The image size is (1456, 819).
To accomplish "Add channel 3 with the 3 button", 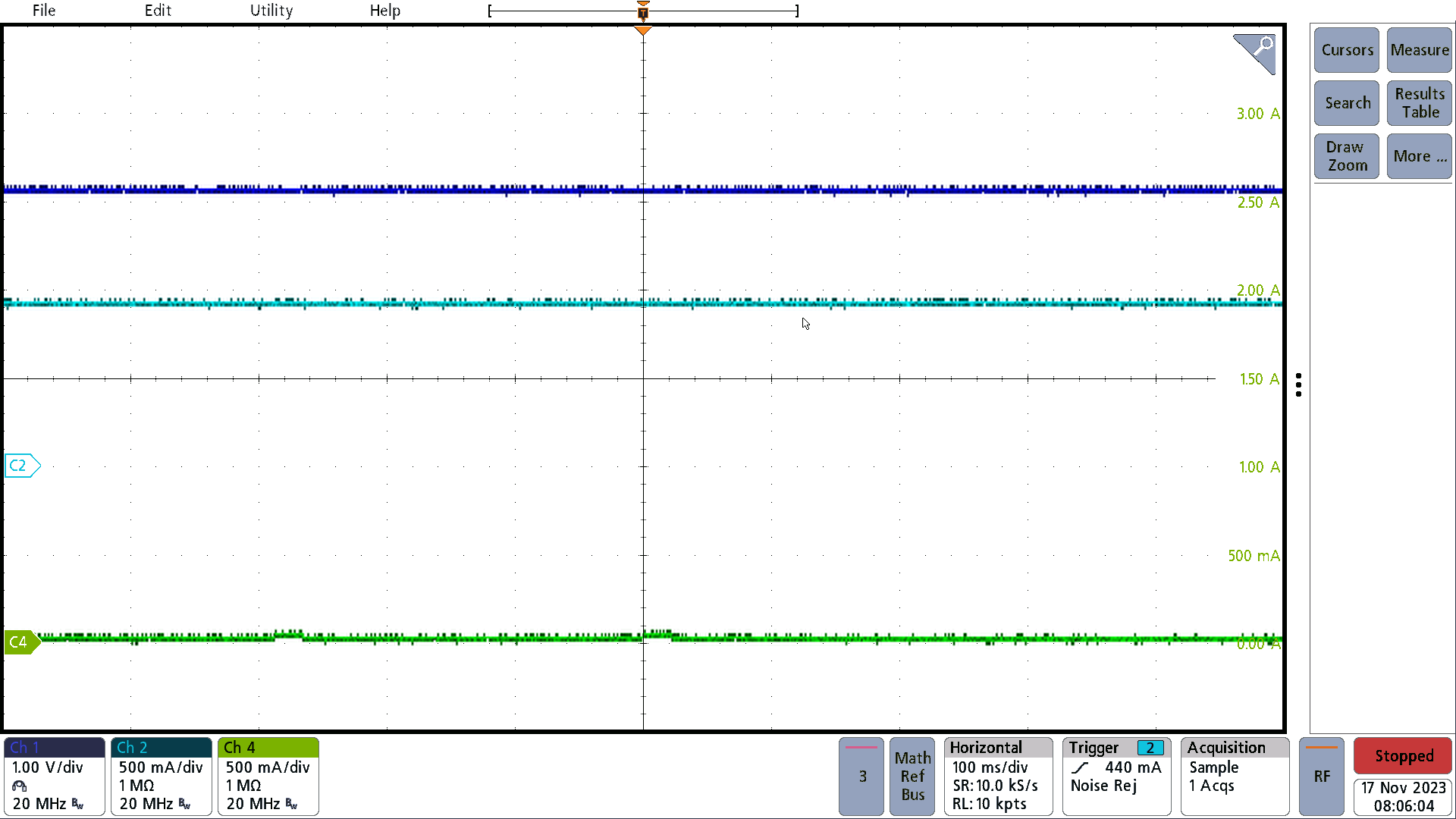I will 861,777.
